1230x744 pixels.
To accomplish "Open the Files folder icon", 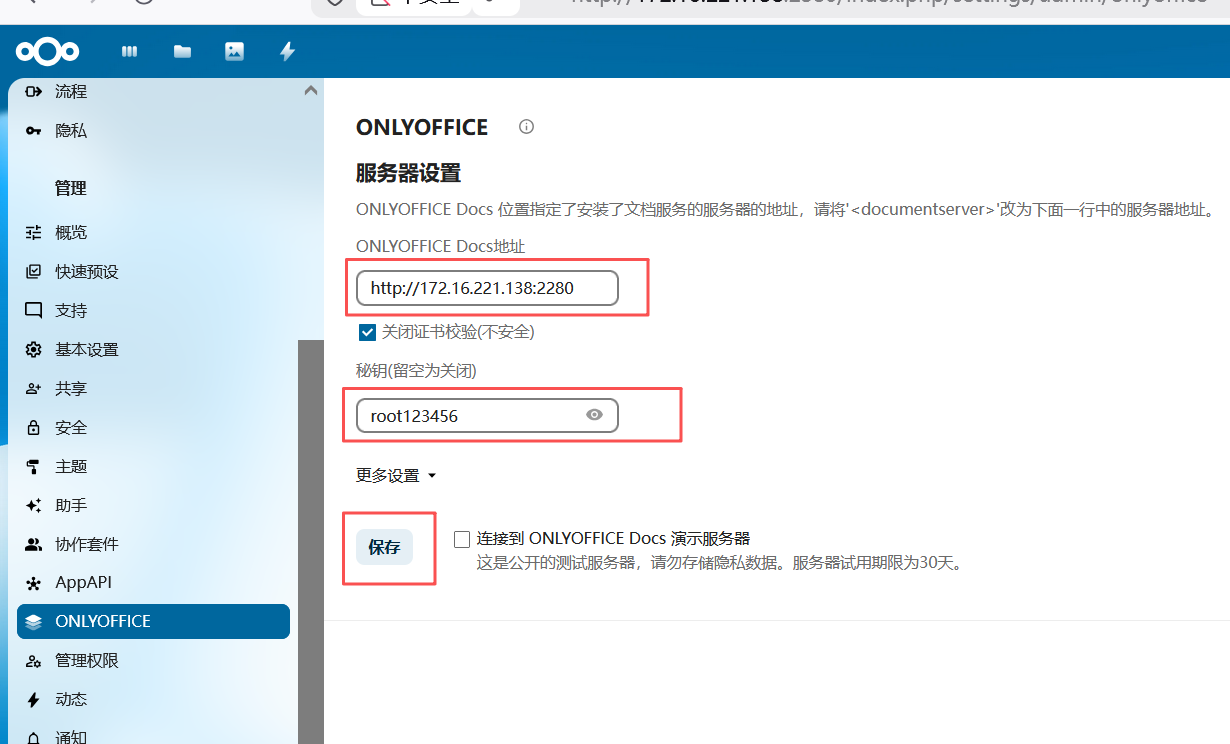I will click(x=182, y=52).
